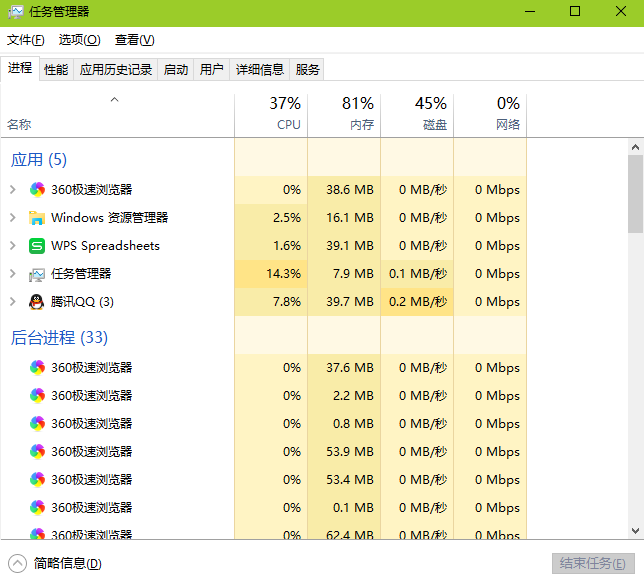Image resolution: width=644 pixels, height=587 pixels.
Task: Expand the 任务管理器 app row
Action: 13,274
